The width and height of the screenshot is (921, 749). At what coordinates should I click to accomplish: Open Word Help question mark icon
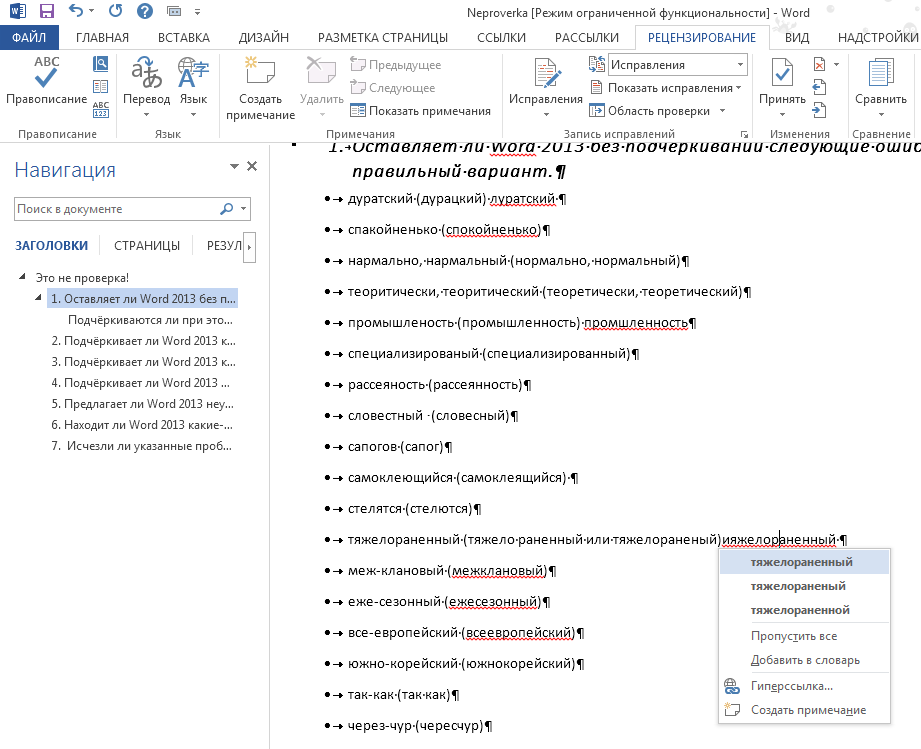point(144,11)
